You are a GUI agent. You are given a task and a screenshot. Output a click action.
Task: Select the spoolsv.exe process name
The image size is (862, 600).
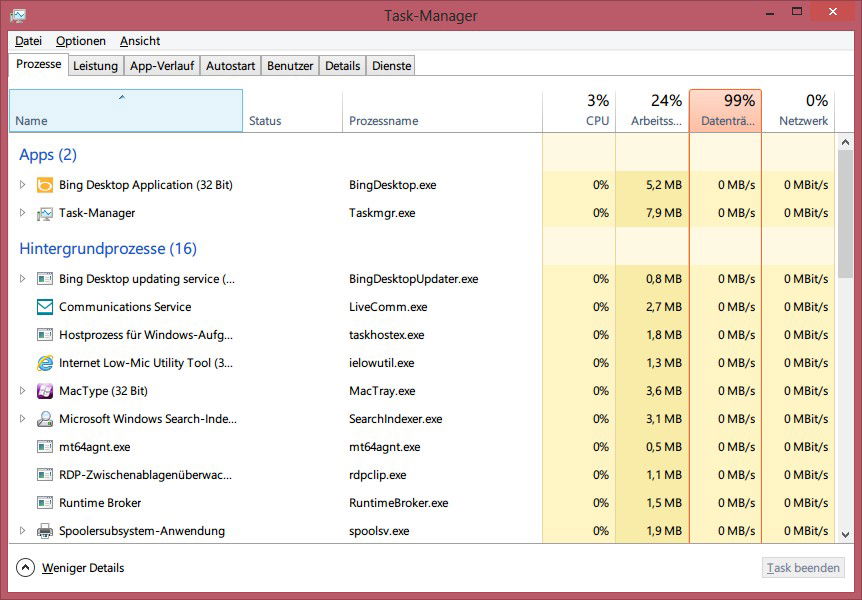click(379, 531)
